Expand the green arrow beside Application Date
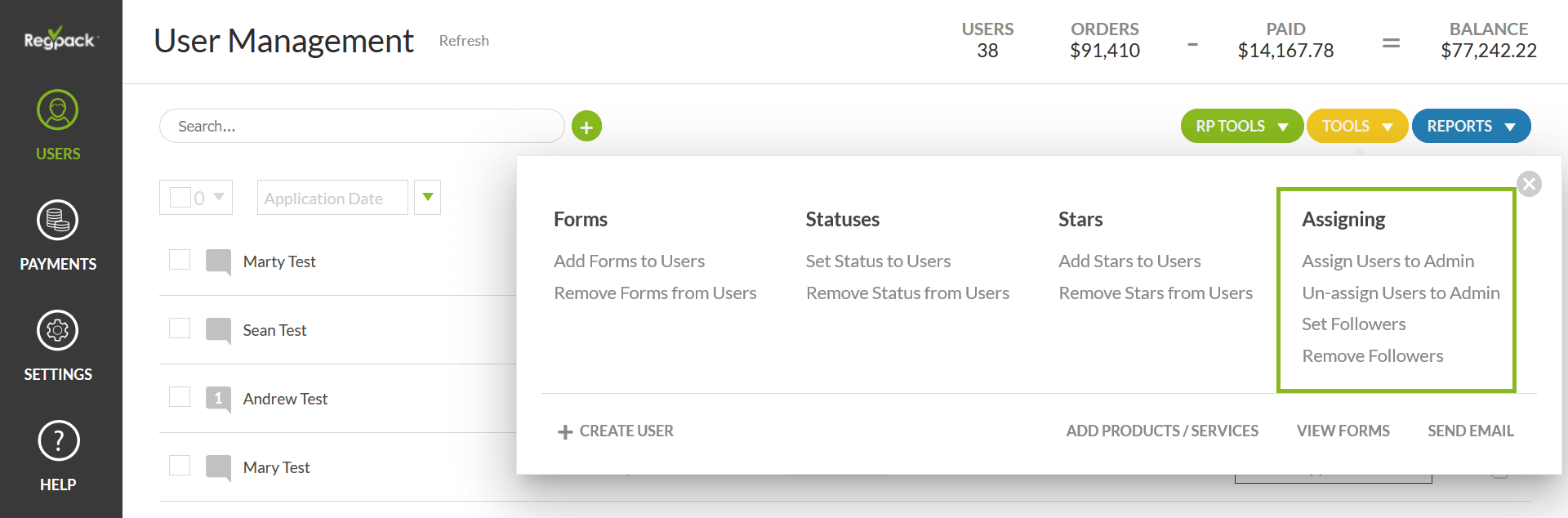 [427, 198]
